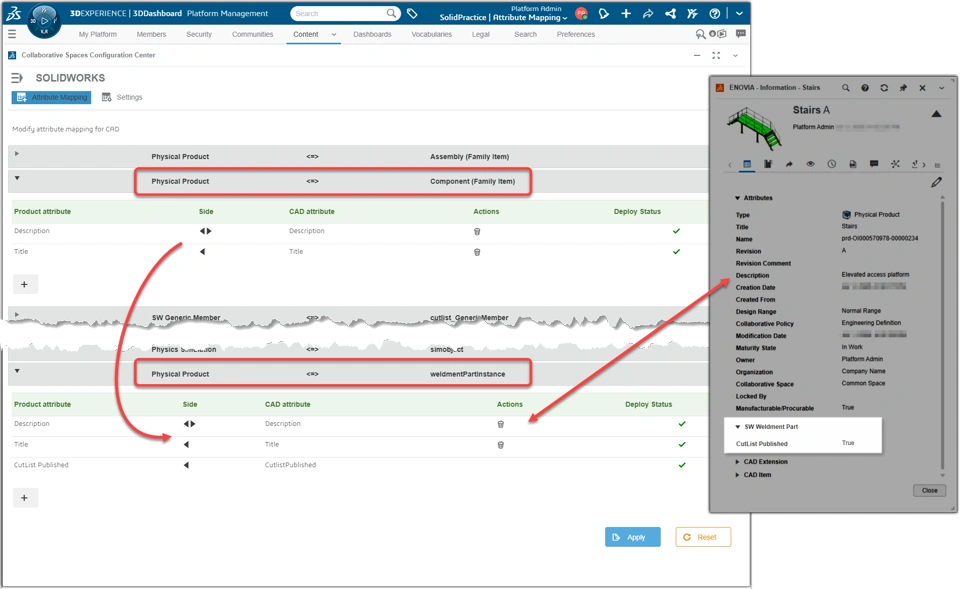960x589 pixels.
Task: Open the user profile avatar
Action: tap(581, 13)
